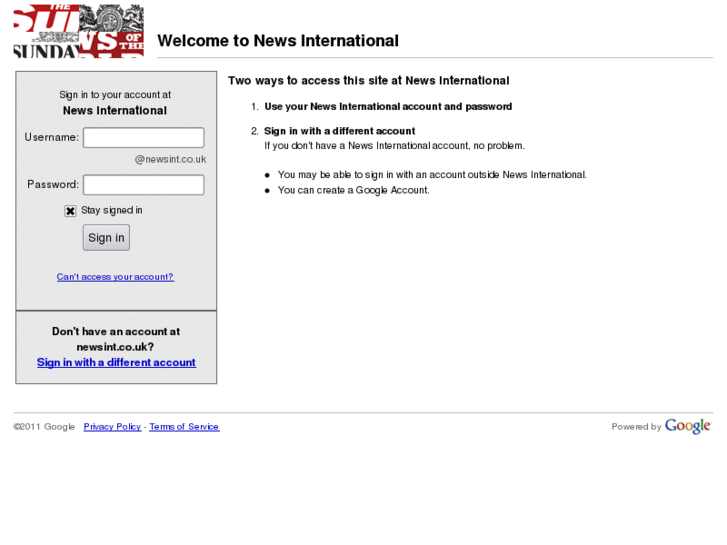
Task: Click the 'Powered by' footer text
Action: 636,427
